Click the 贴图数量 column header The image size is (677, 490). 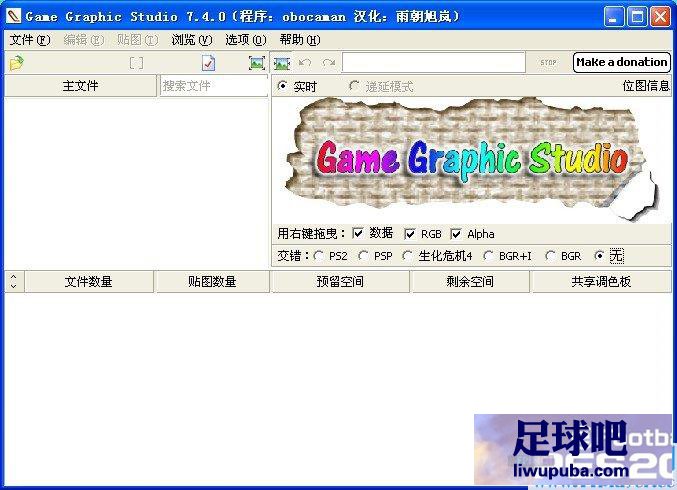tap(212, 282)
